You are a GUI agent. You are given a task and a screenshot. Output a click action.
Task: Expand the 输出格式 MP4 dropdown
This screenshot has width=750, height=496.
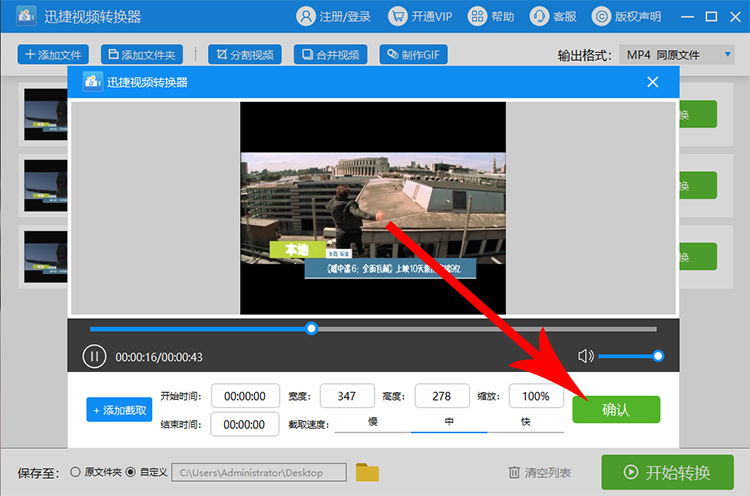pyautogui.click(x=677, y=55)
